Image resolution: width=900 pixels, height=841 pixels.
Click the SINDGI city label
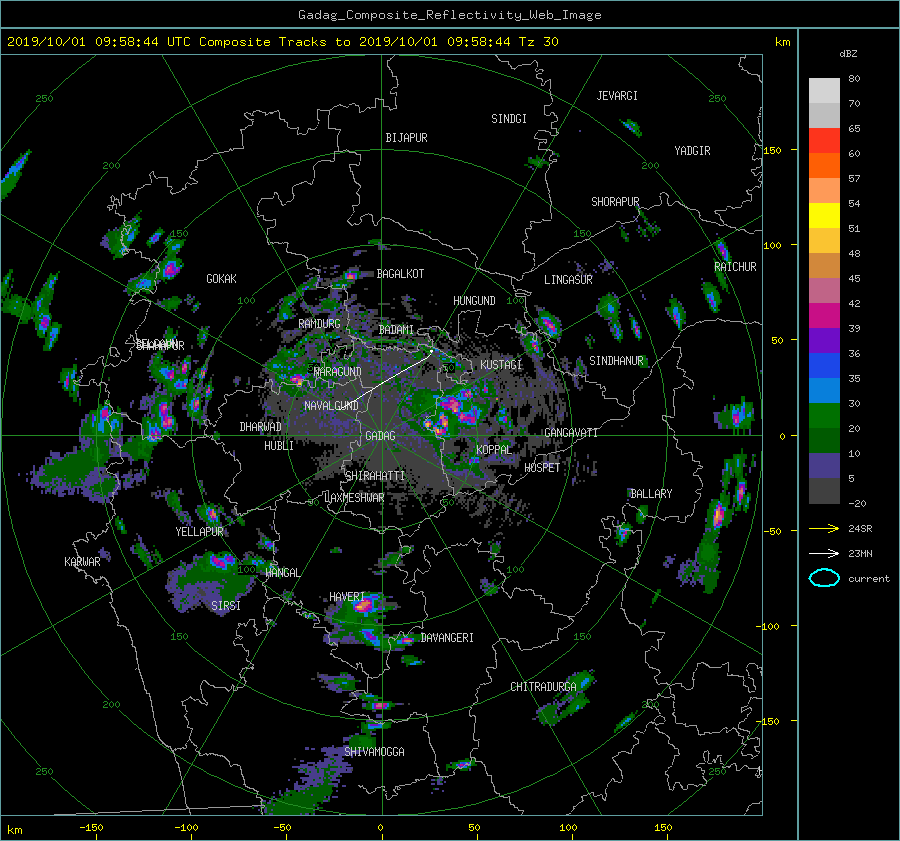click(509, 119)
